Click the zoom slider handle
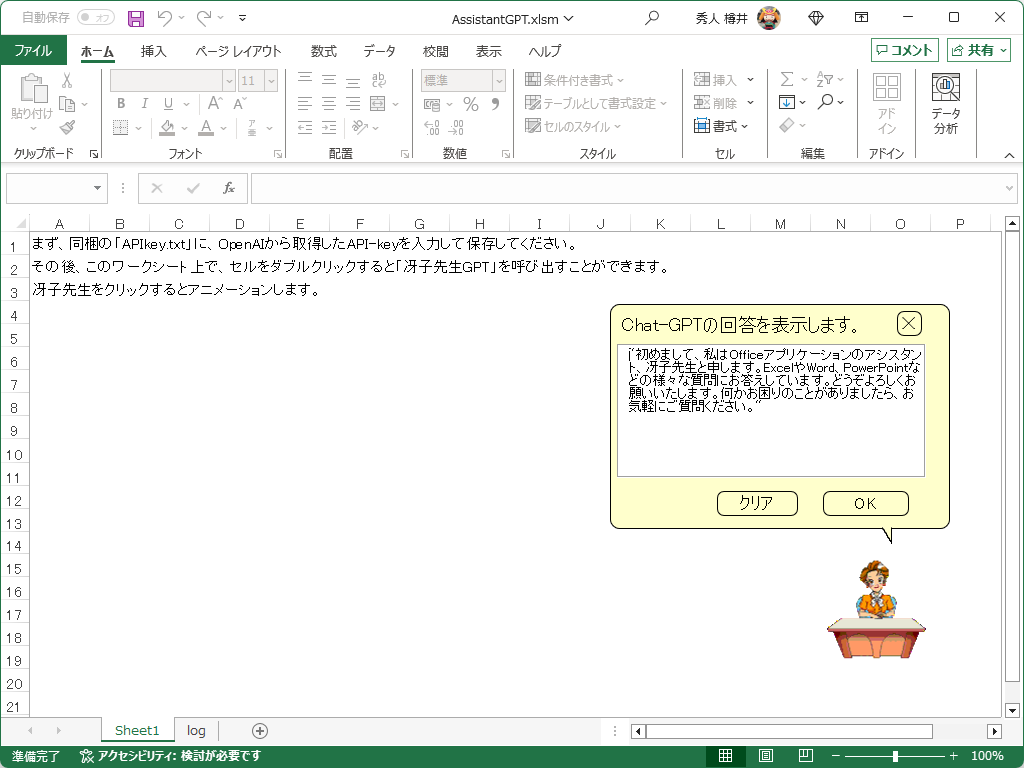1024x768 pixels. click(x=895, y=756)
